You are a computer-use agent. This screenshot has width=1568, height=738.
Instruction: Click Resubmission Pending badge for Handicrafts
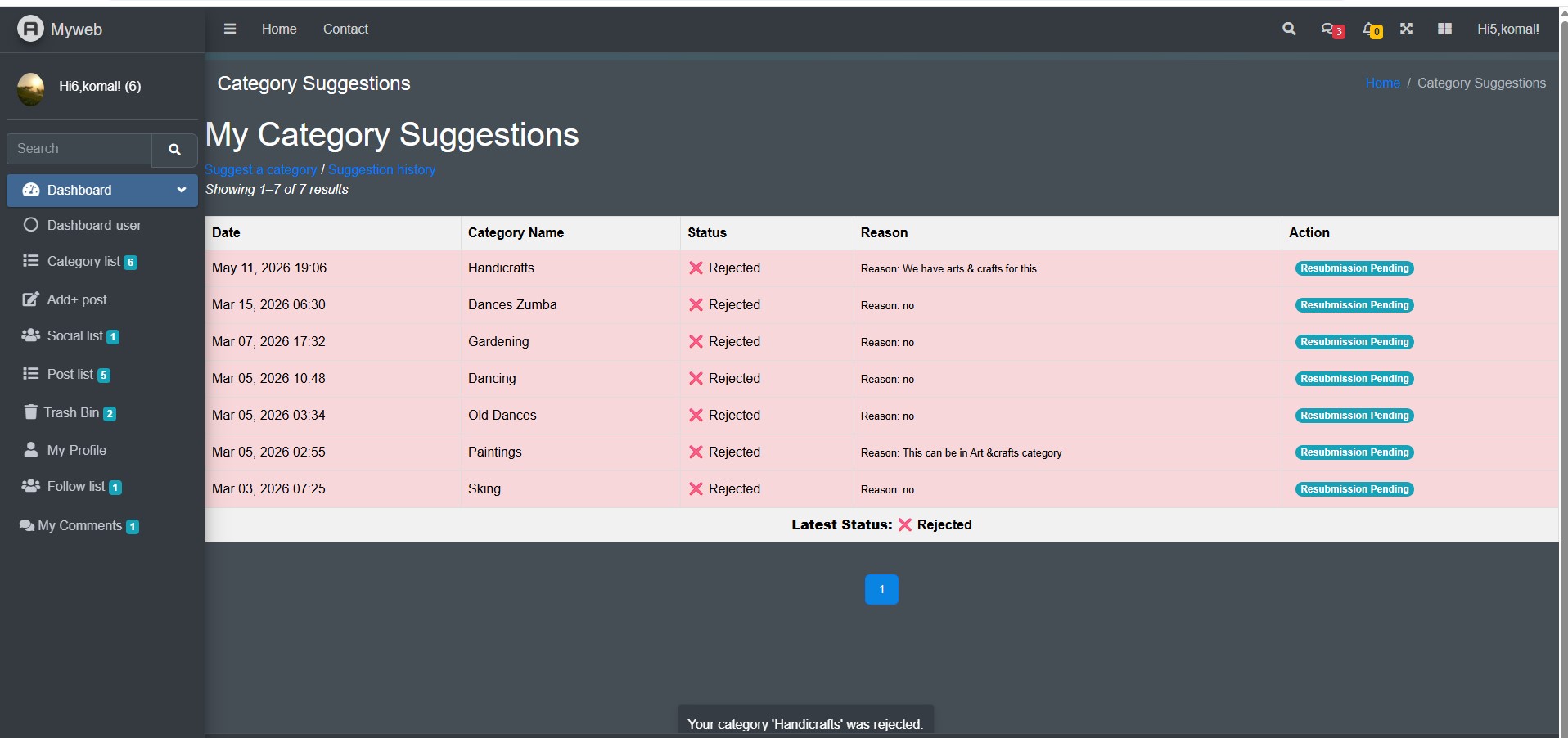1354,268
